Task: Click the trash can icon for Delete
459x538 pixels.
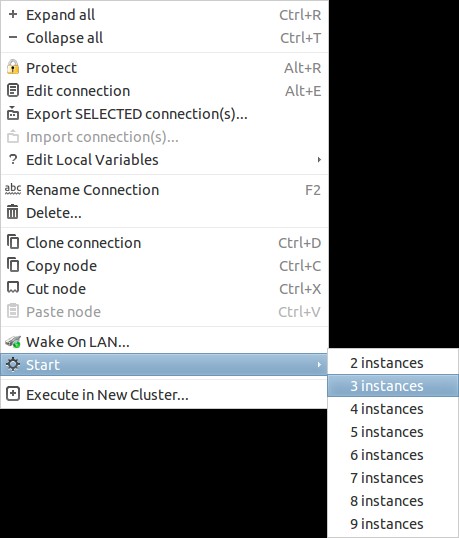Action: coord(13,212)
